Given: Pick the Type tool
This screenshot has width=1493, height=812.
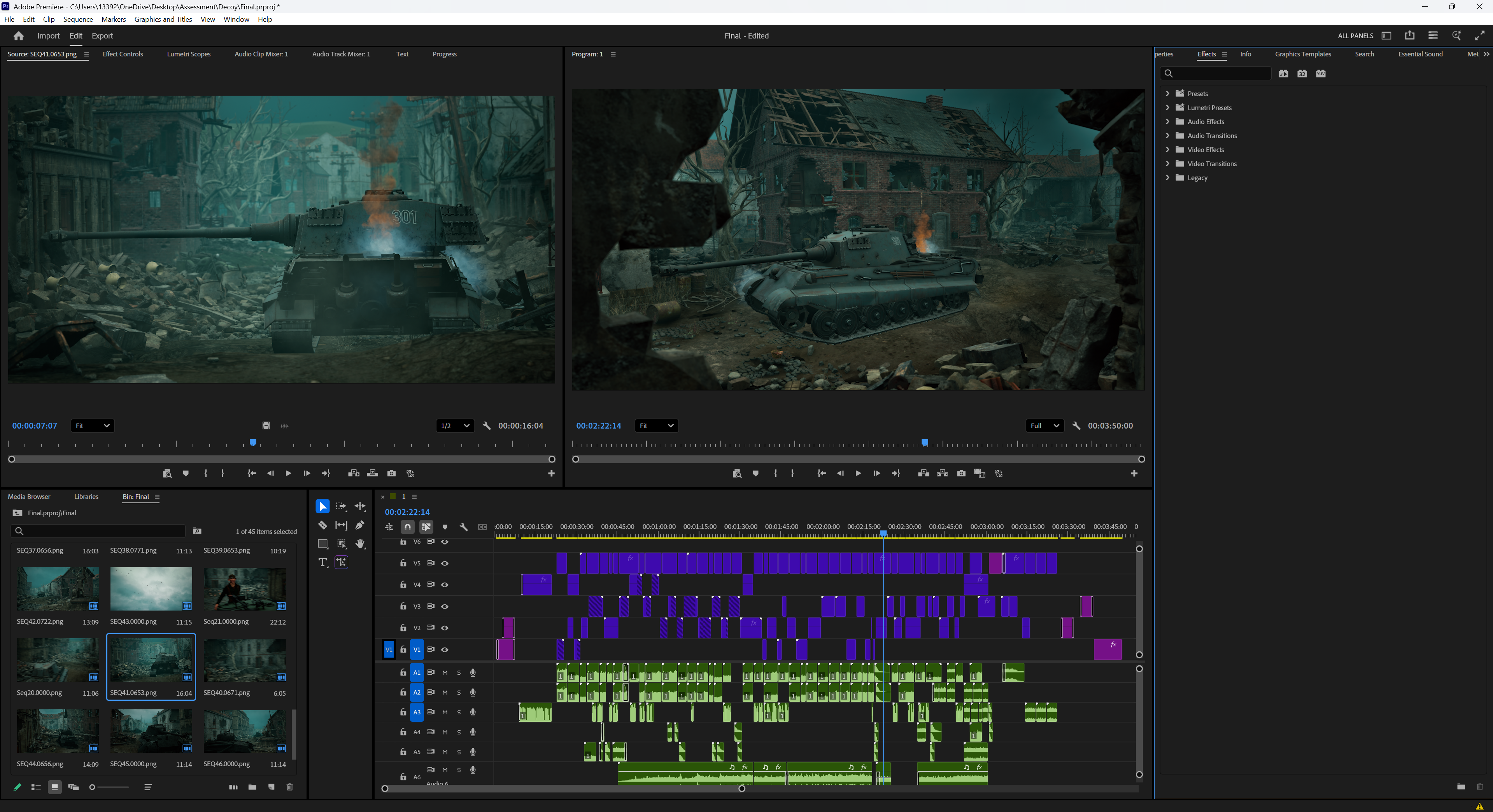Looking at the screenshot, I should (x=322, y=562).
